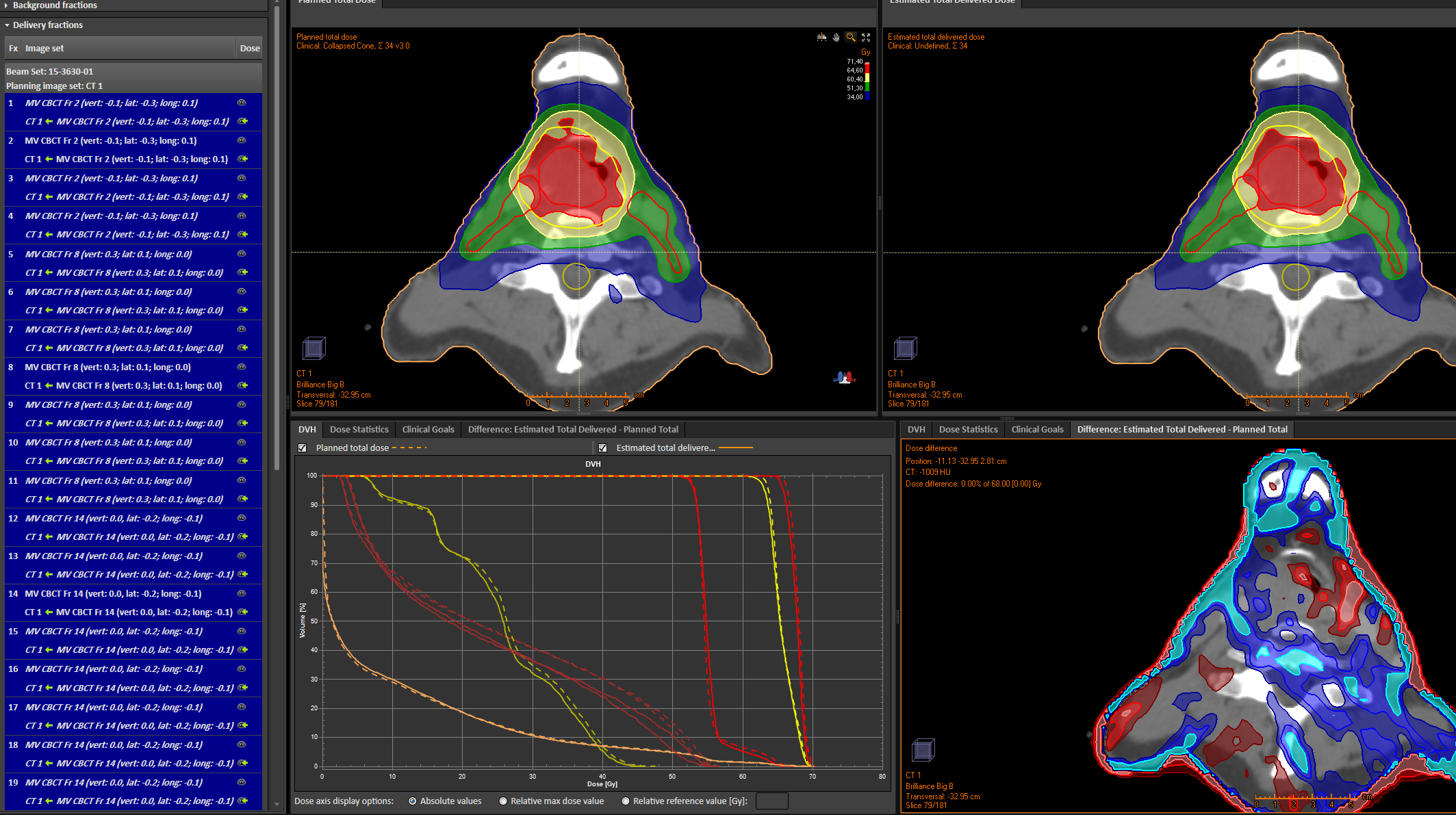Select the "Planning image set: CT 1" row

(133, 86)
